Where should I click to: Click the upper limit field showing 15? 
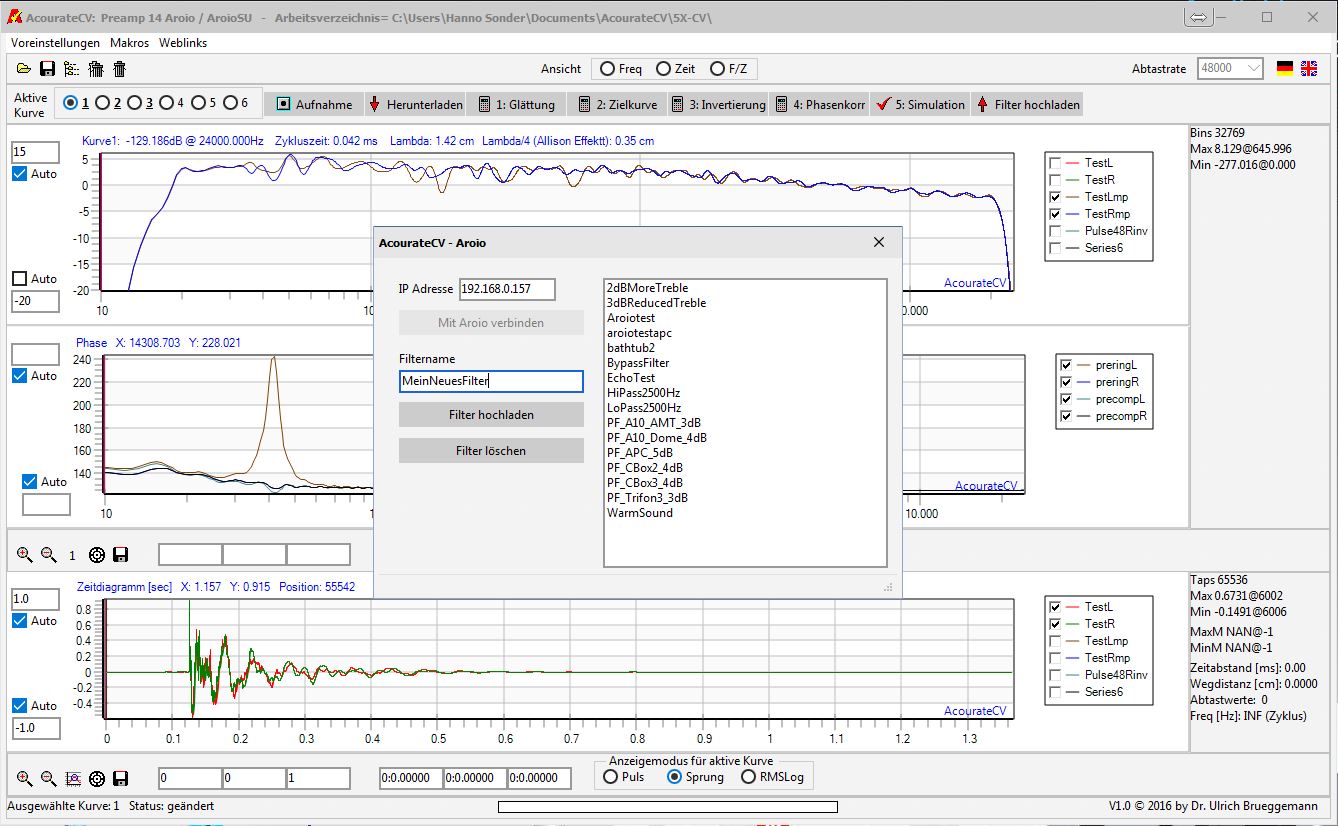click(x=35, y=152)
